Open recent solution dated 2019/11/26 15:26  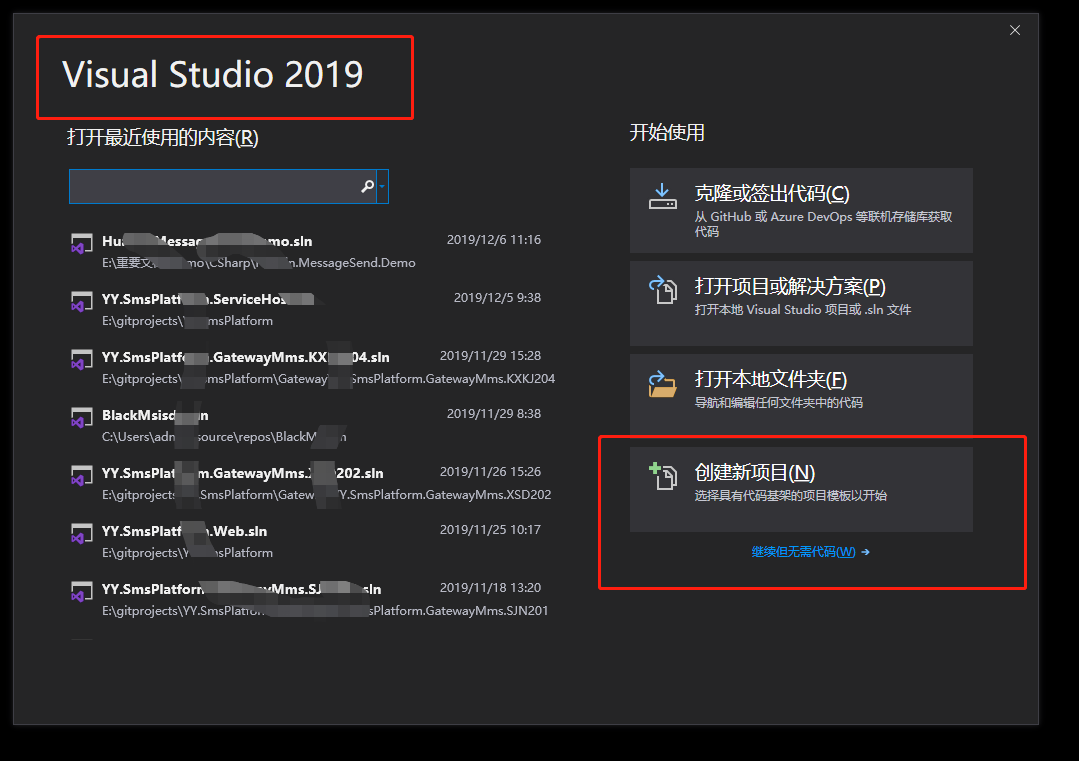tap(312, 483)
